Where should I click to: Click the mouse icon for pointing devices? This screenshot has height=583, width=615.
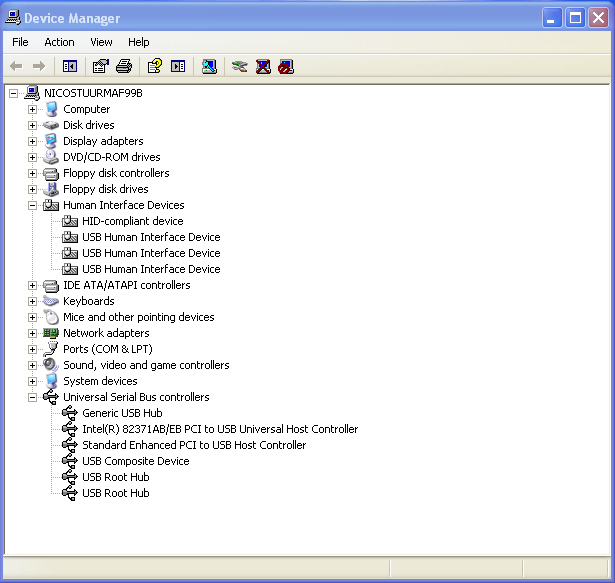(x=51, y=317)
